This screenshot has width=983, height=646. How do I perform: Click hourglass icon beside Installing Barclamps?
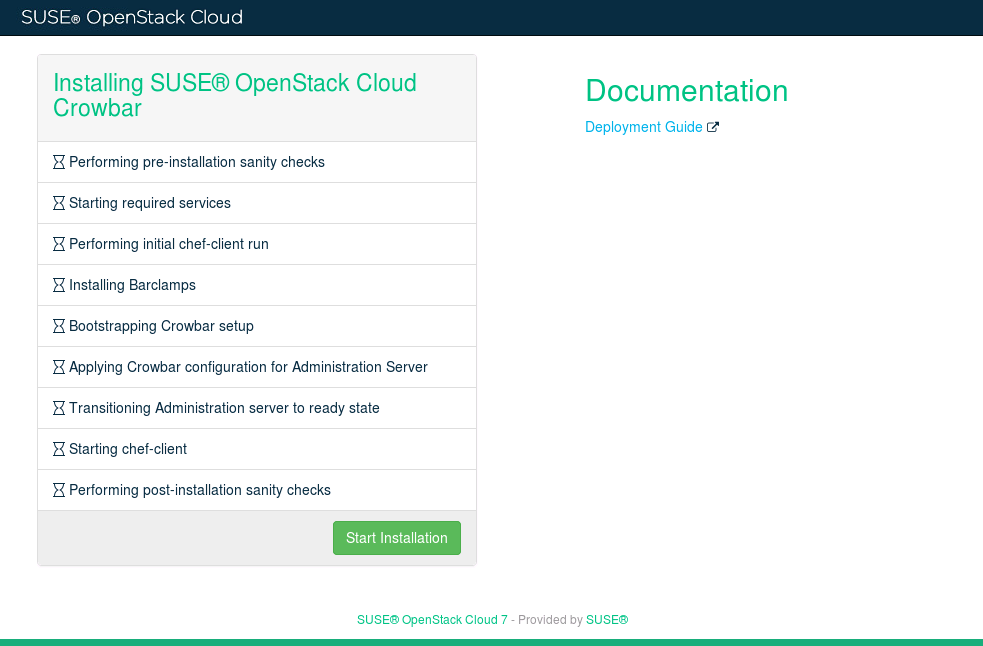click(59, 285)
